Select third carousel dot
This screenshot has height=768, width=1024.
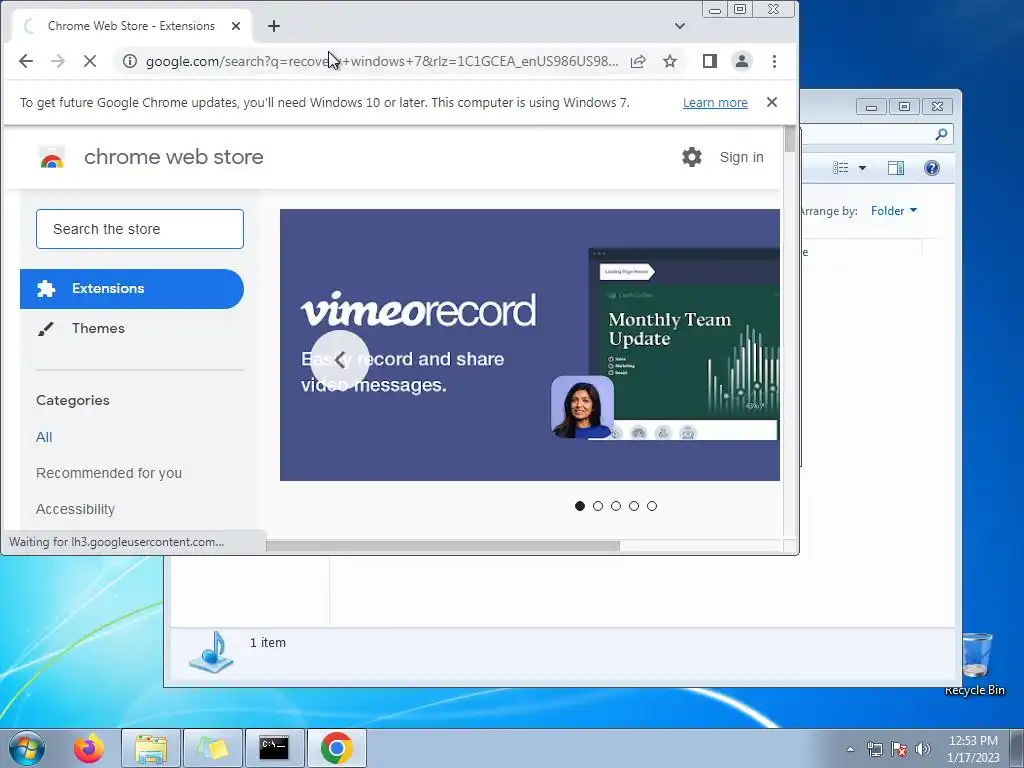point(616,506)
